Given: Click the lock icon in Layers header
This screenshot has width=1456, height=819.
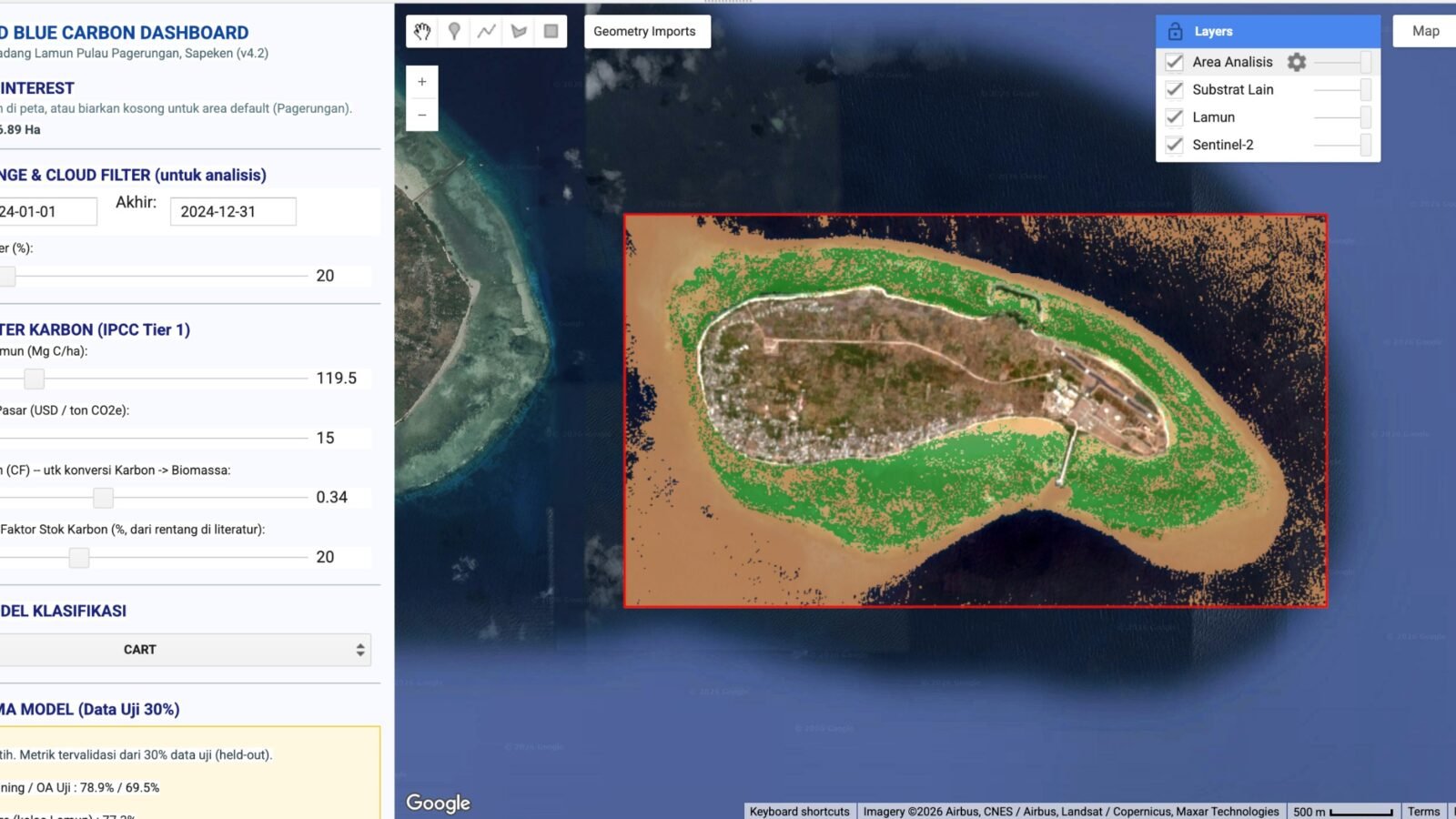Looking at the screenshot, I should 1175,31.
